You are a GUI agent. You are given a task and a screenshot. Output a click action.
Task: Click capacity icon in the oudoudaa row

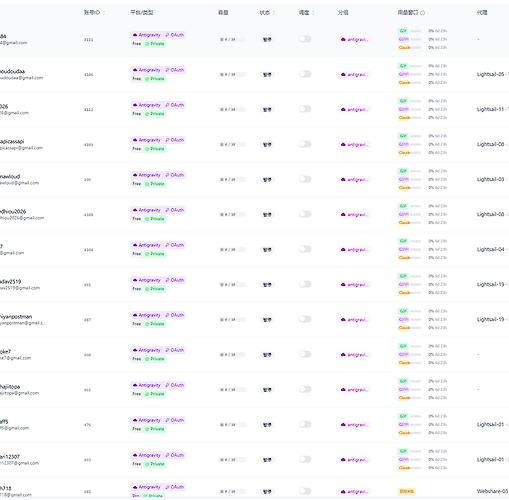(222, 74)
